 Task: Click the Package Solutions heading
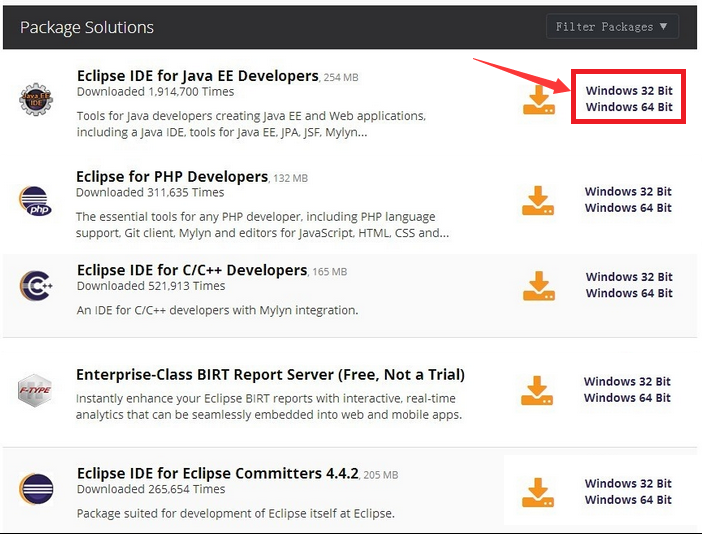tap(87, 28)
